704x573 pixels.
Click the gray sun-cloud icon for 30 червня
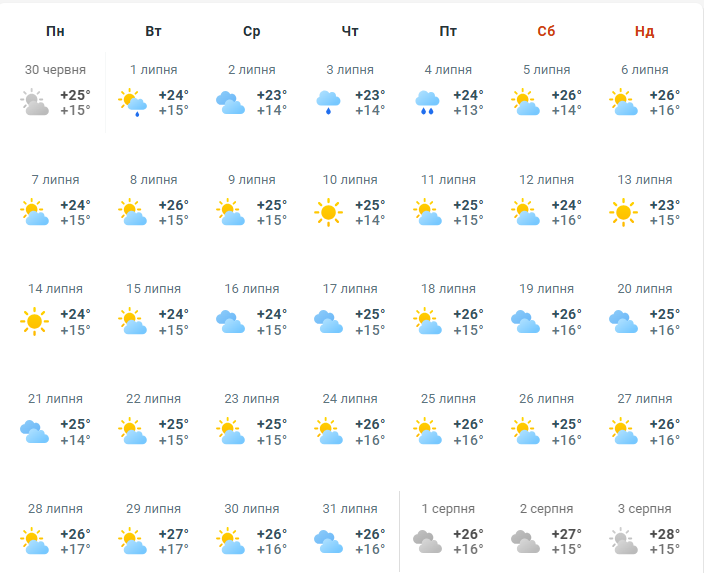[35, 103]
